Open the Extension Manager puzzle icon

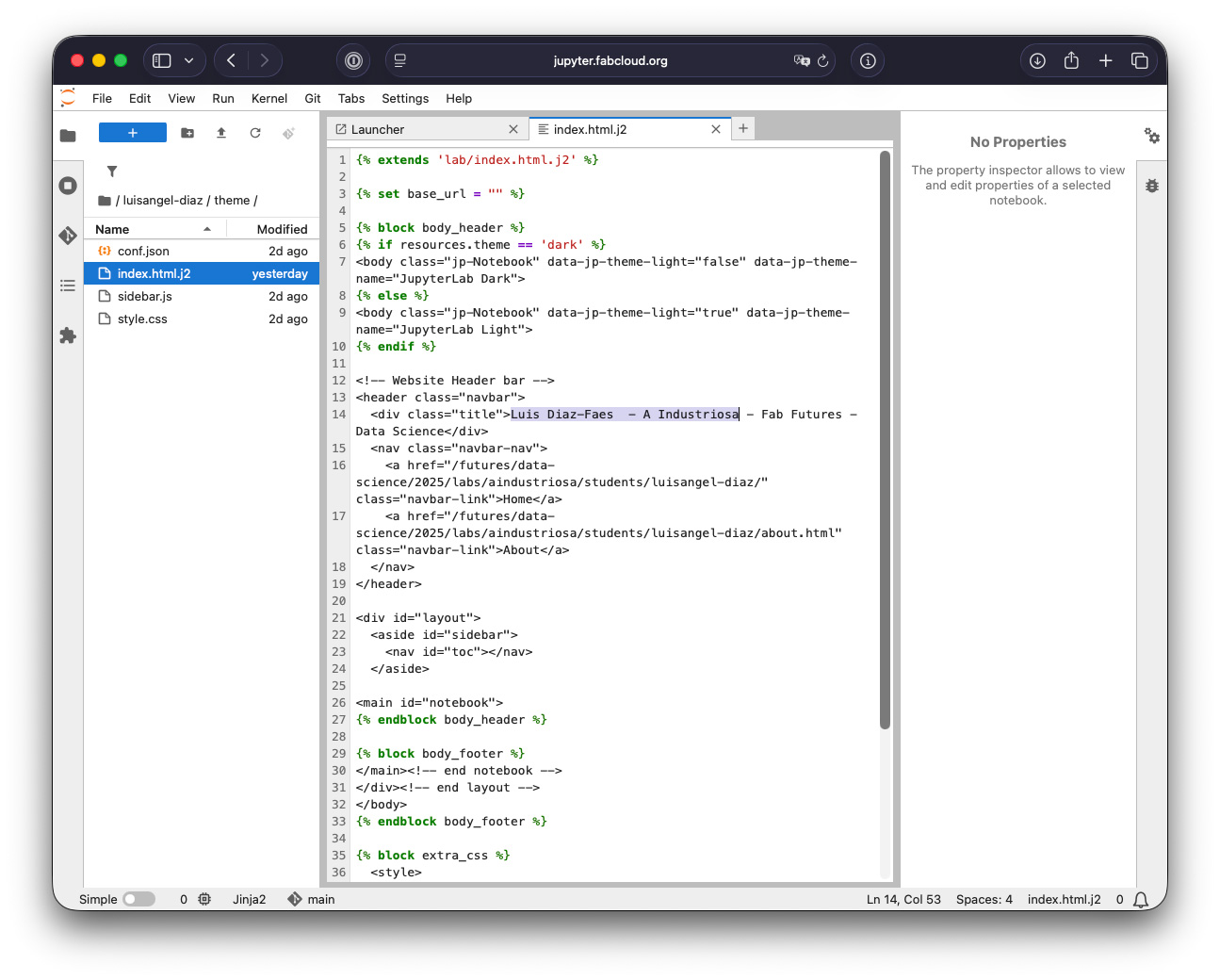point(68,335)
